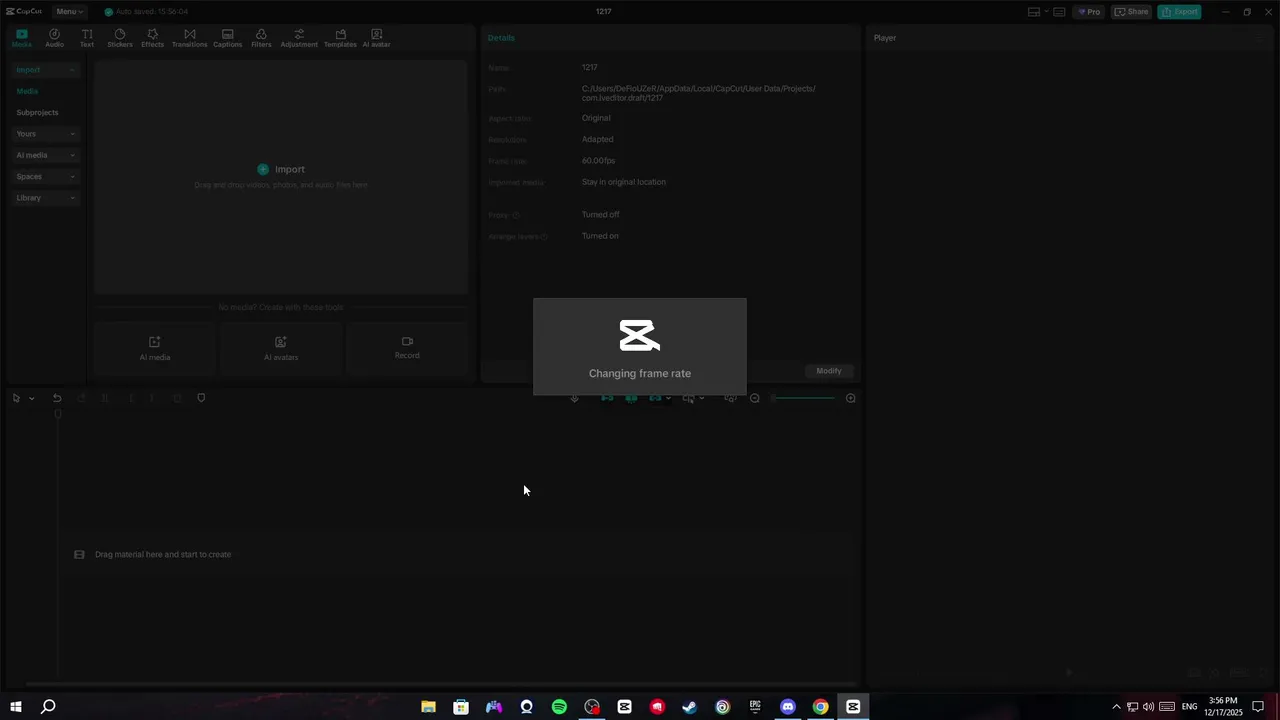Click the Share button
This screenshot has height=720, width=1280.
[1132, 12]
